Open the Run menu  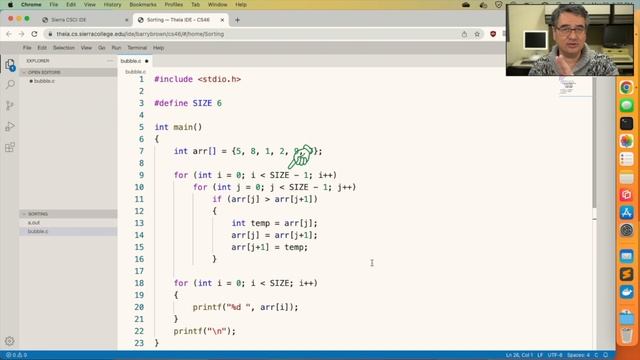click(116, 48)
